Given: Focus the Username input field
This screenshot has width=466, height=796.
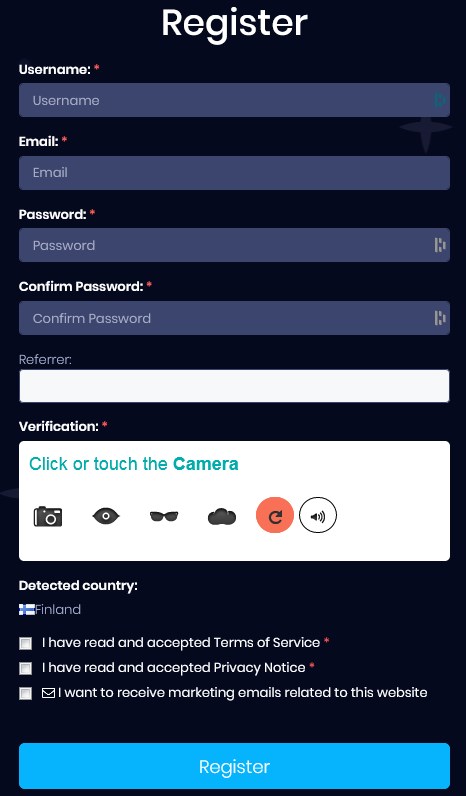Looking at the screenshot, I should coord(235,100).
